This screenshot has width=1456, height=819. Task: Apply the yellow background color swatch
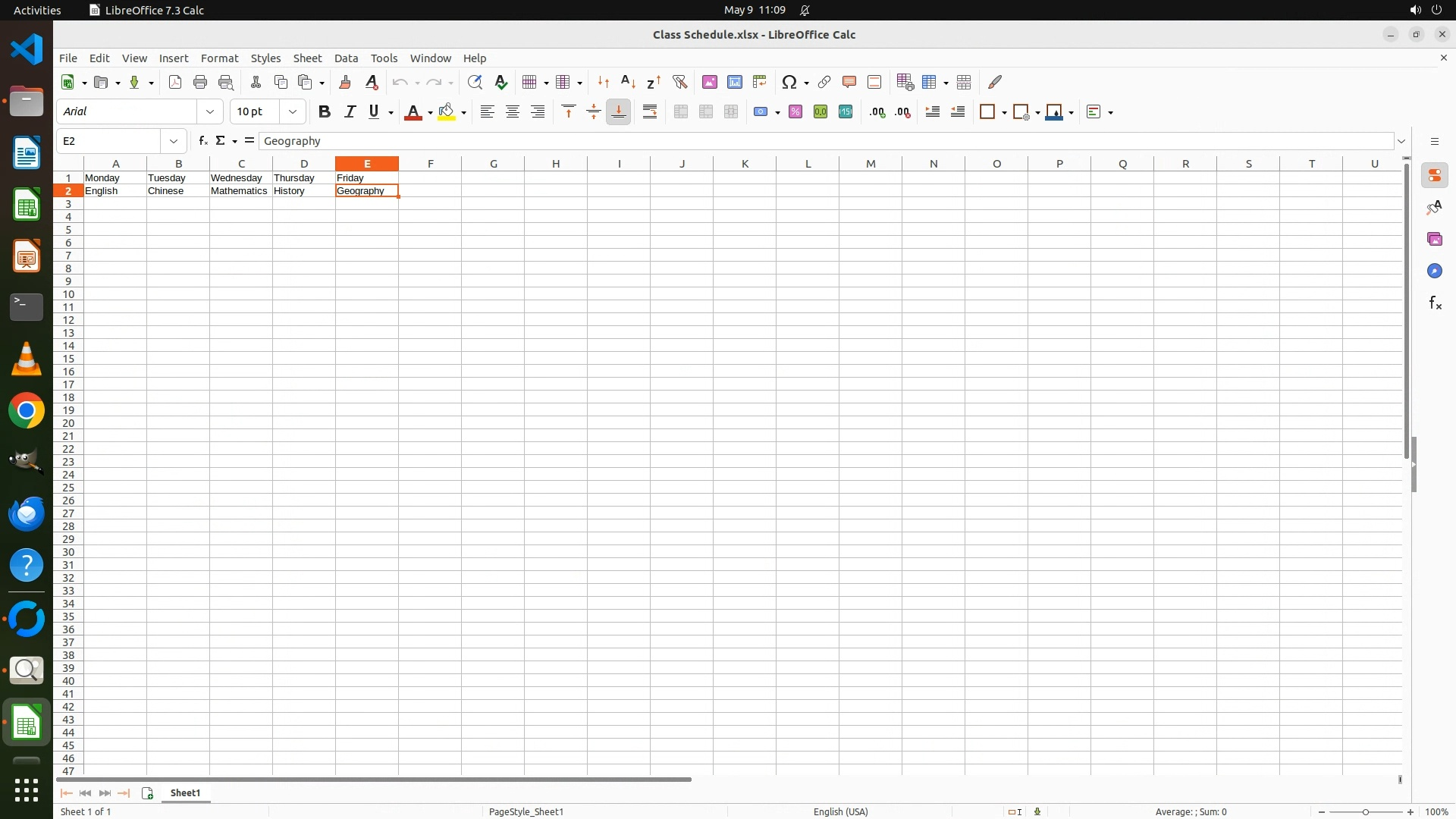[447, 112]
